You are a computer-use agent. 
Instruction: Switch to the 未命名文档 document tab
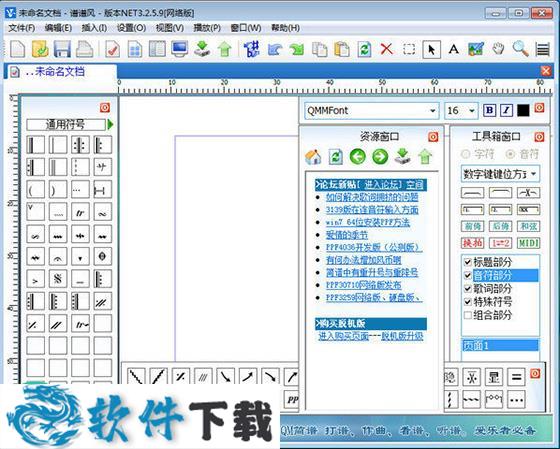coord(61,71)
